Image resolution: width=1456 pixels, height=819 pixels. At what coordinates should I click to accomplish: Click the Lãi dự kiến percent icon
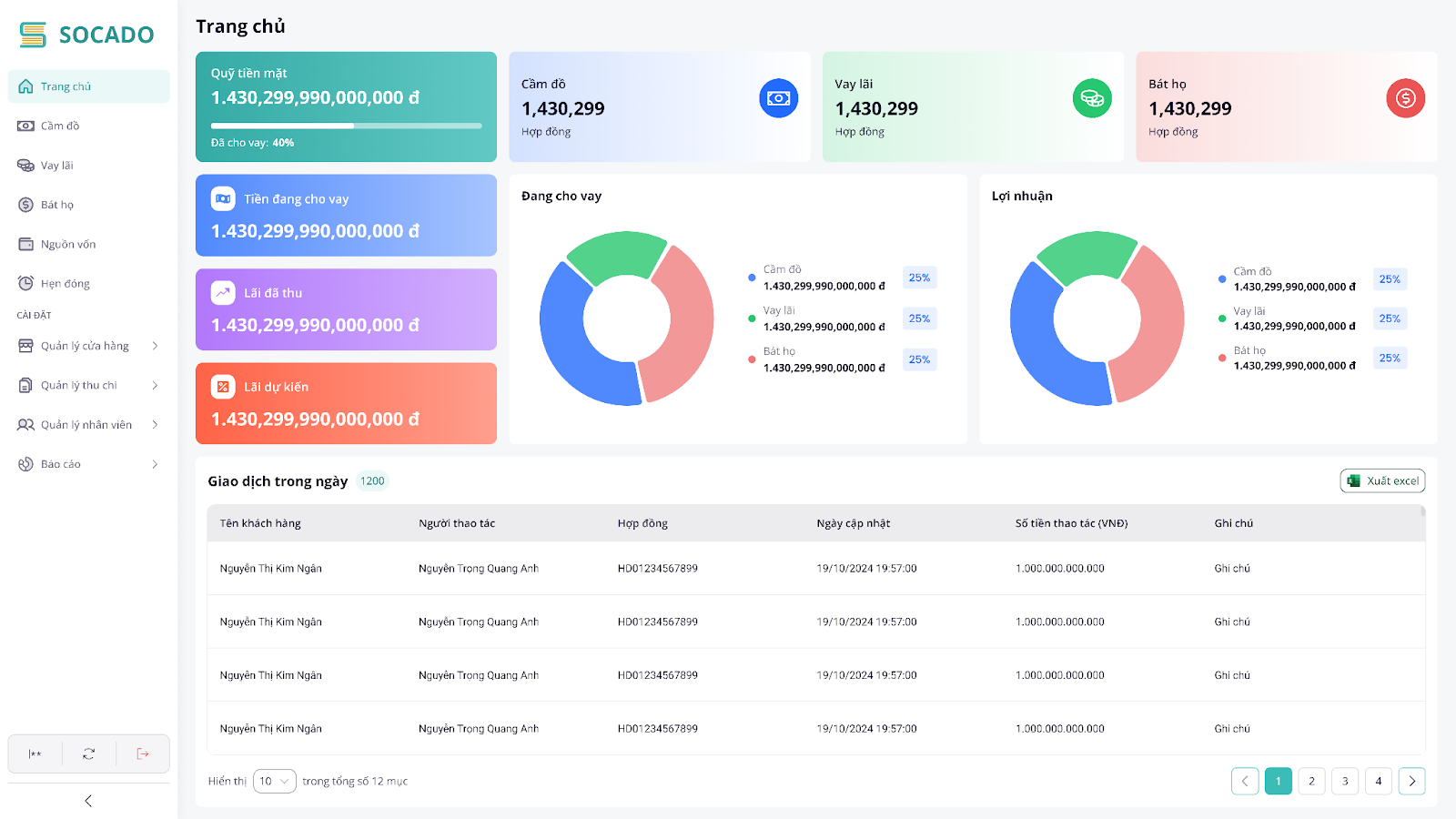click(x=223, y=387)
